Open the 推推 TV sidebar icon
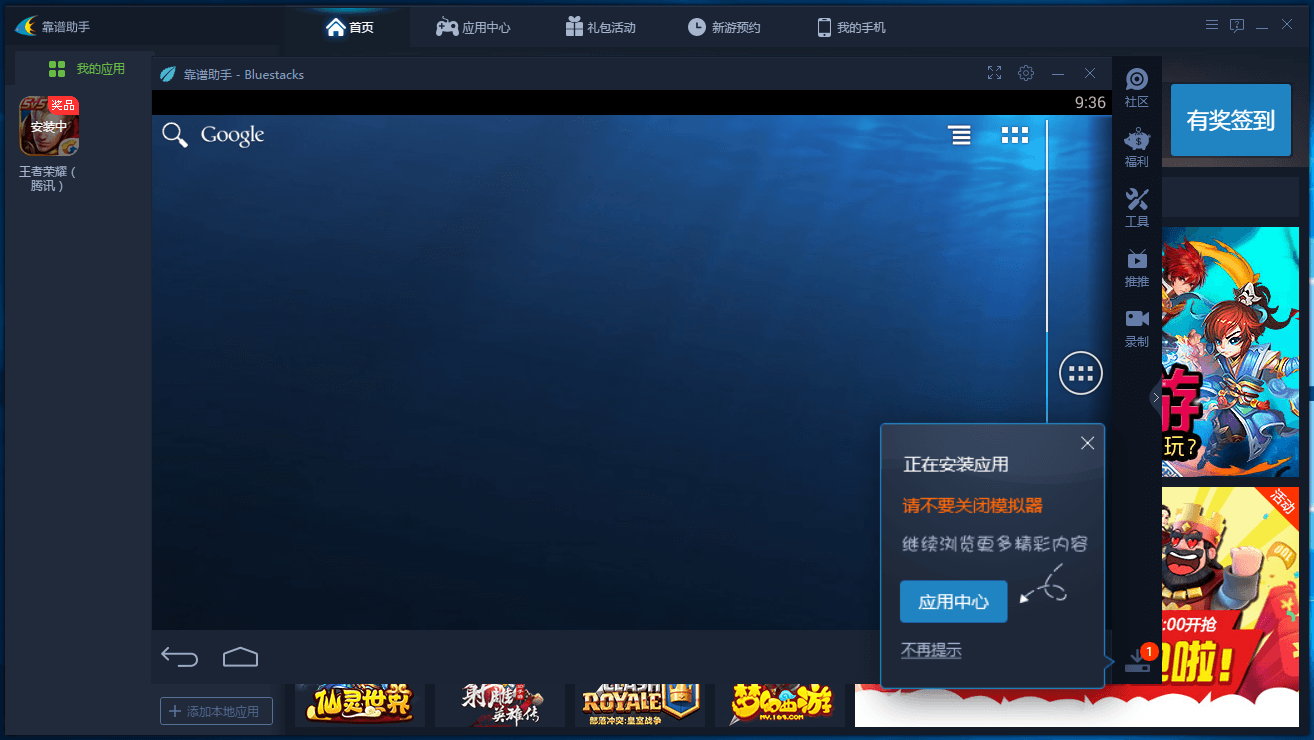 click(x=1136, y=267)
